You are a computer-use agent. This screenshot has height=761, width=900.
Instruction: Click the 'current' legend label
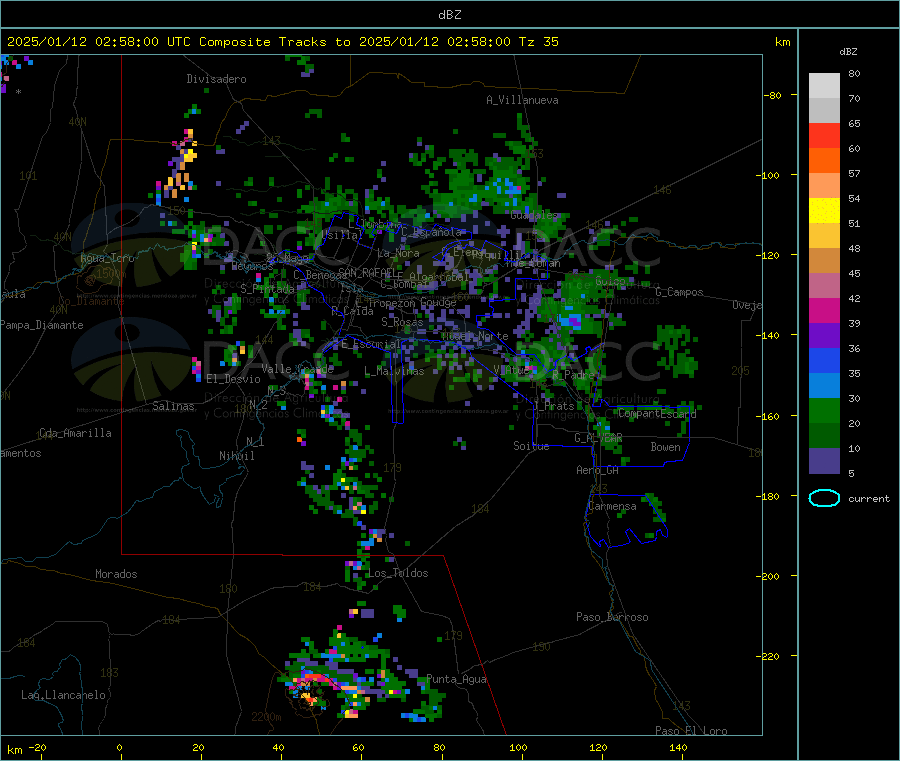(869, 499)
